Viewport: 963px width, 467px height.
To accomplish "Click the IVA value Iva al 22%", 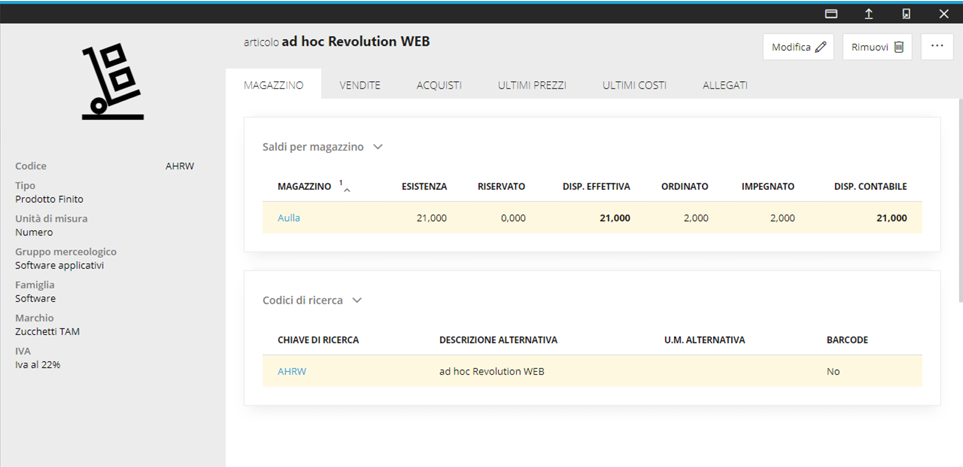I will [37, 365].
